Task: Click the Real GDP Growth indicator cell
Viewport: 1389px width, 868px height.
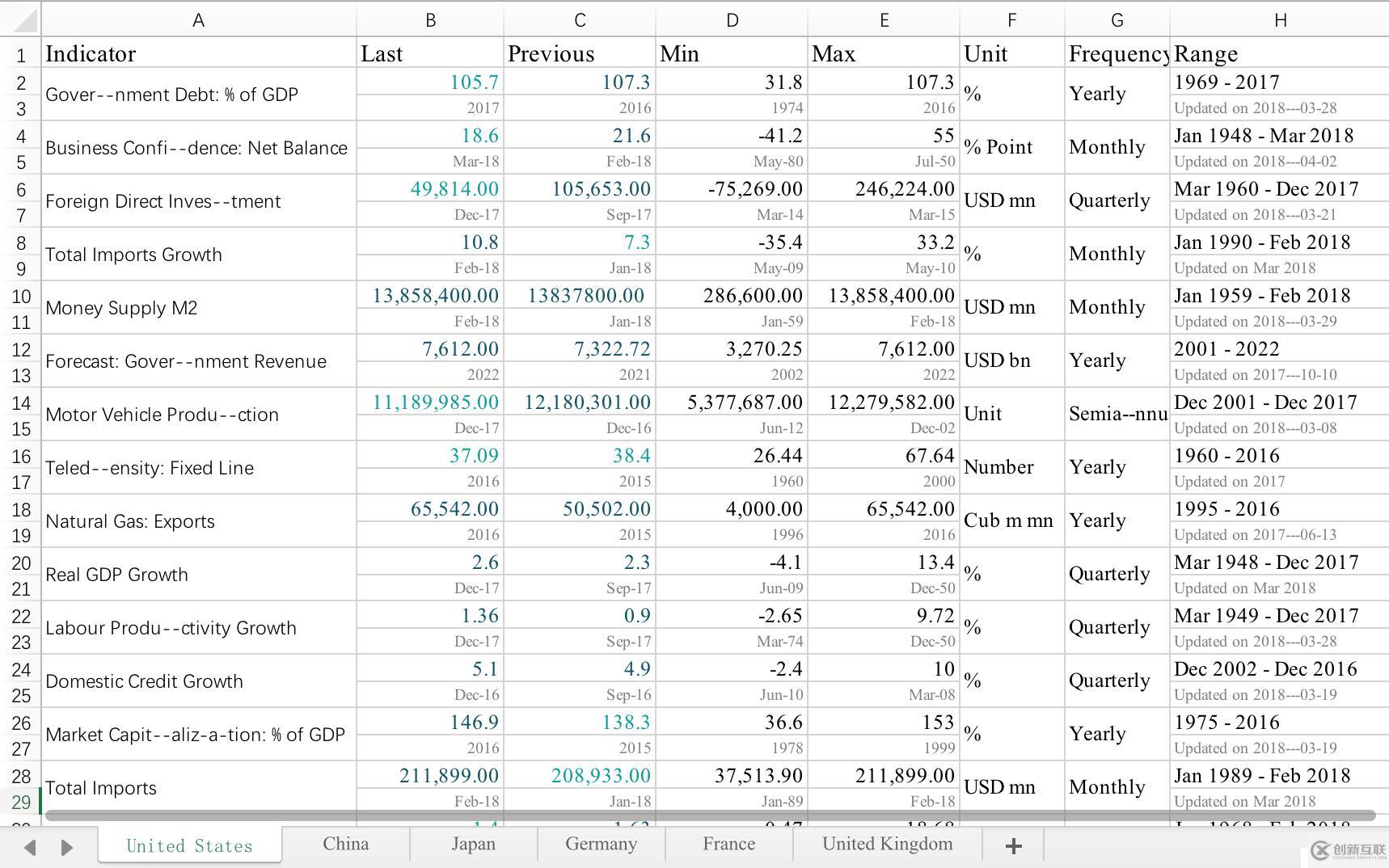Action: [x=198, y=575]
